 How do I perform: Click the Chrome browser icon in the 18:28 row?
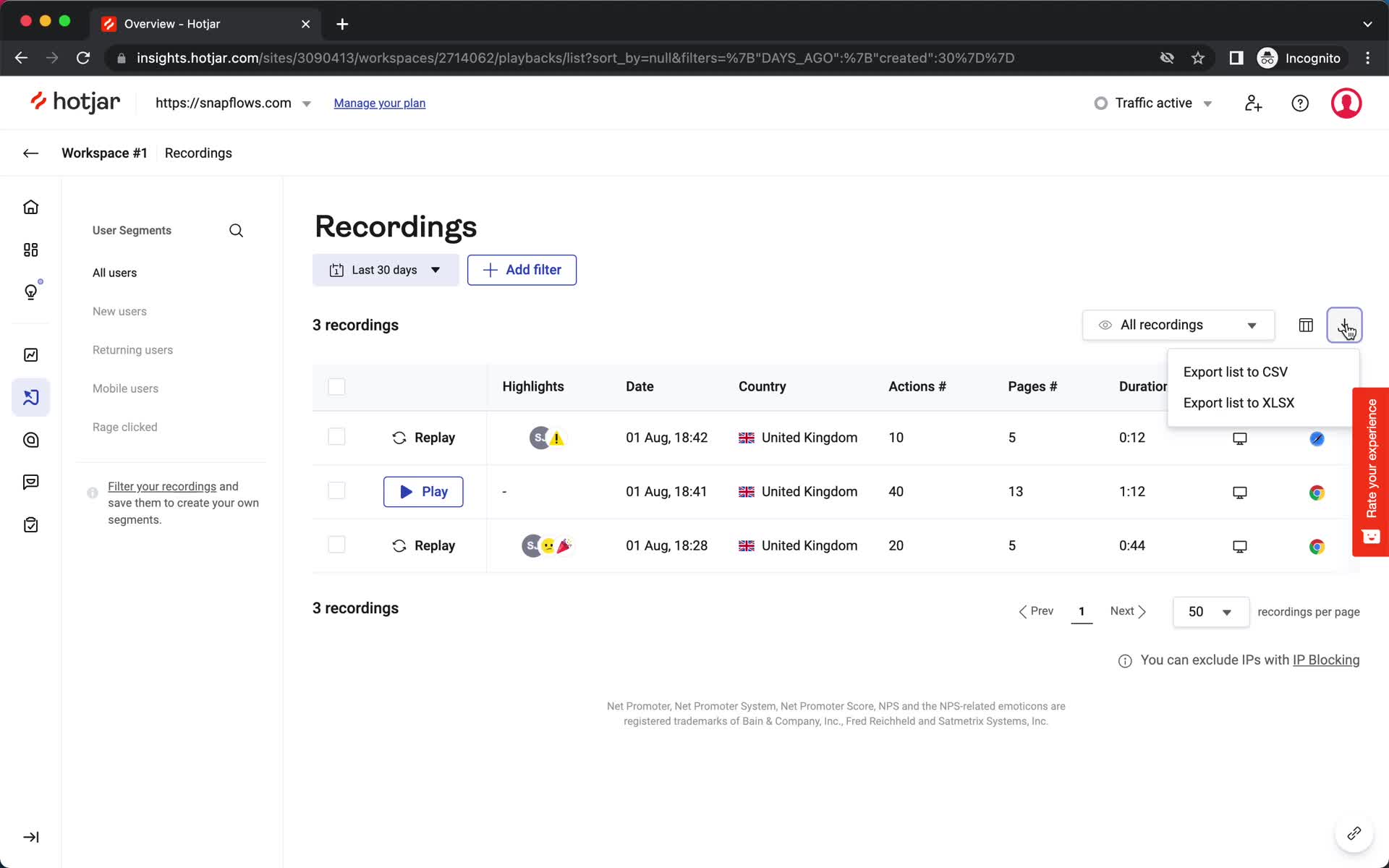coord(1317,546)
